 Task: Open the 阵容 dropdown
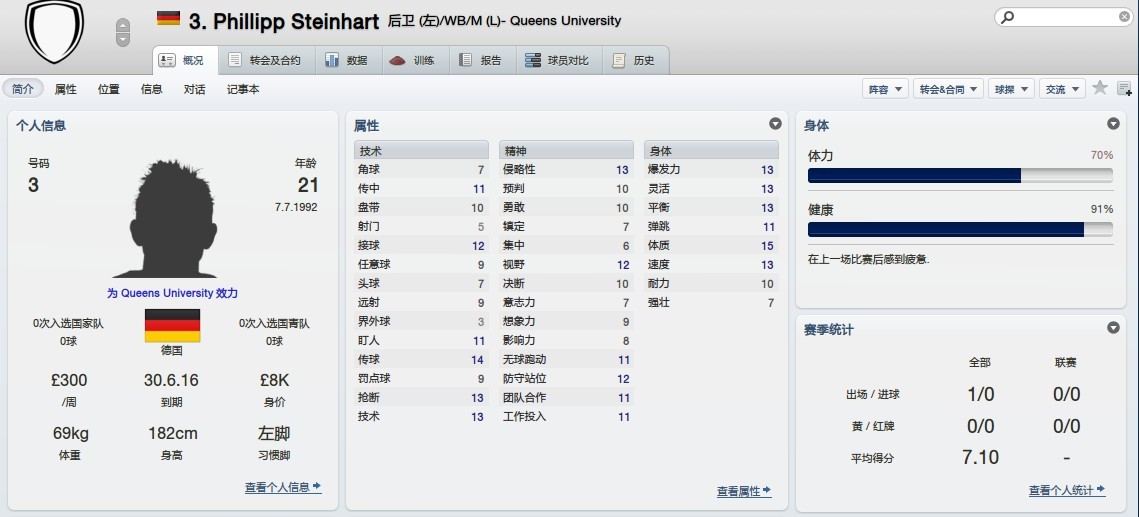pyautogui.click(x=884, y=89)
